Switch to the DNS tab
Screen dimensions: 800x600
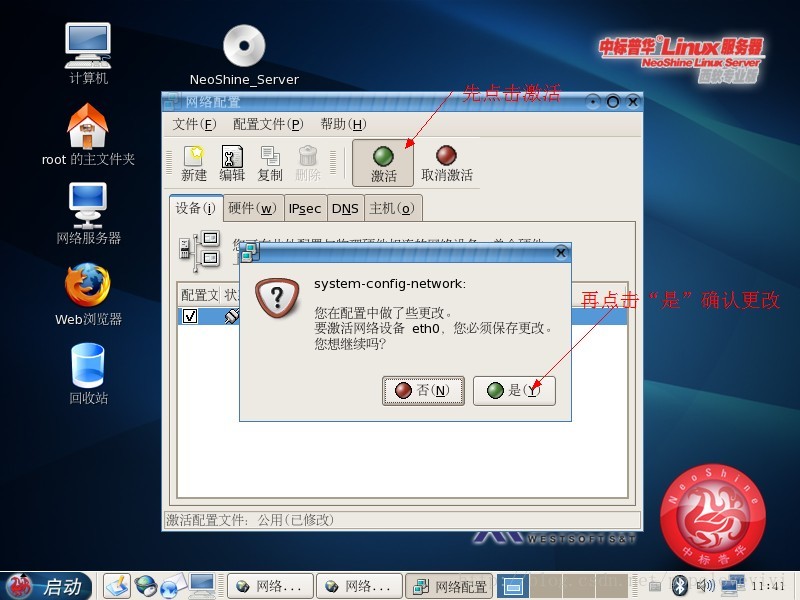(345, 208)
